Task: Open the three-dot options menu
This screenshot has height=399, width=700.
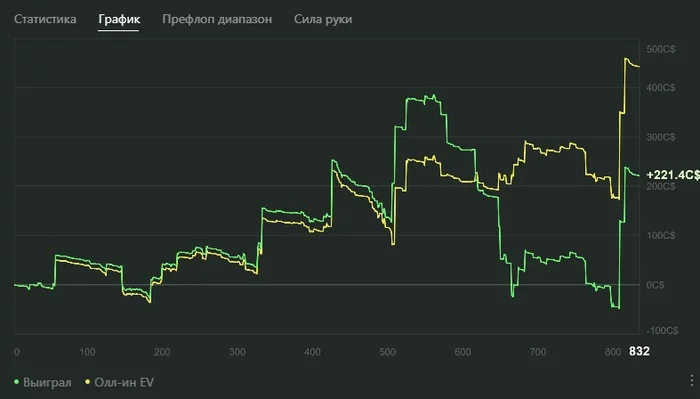Action: tap(692, 381)
